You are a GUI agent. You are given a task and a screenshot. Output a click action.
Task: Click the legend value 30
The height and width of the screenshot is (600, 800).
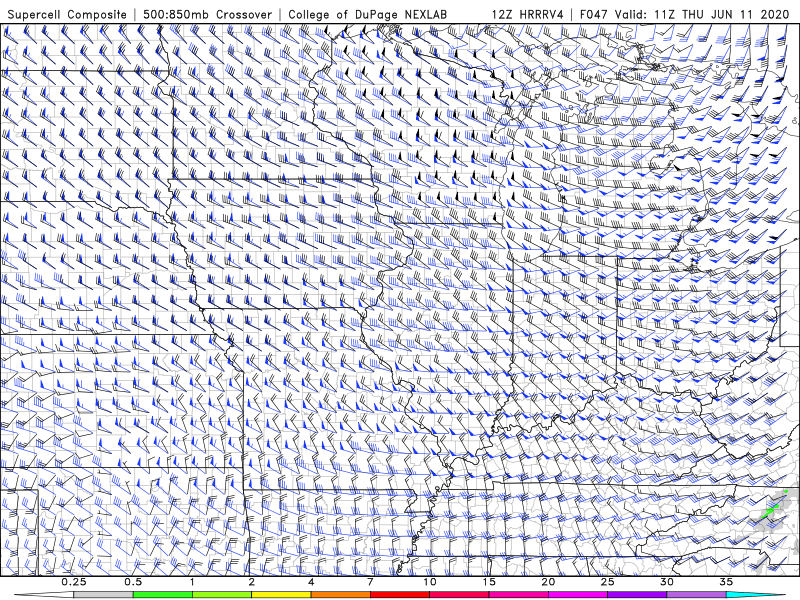pos(666,582)
